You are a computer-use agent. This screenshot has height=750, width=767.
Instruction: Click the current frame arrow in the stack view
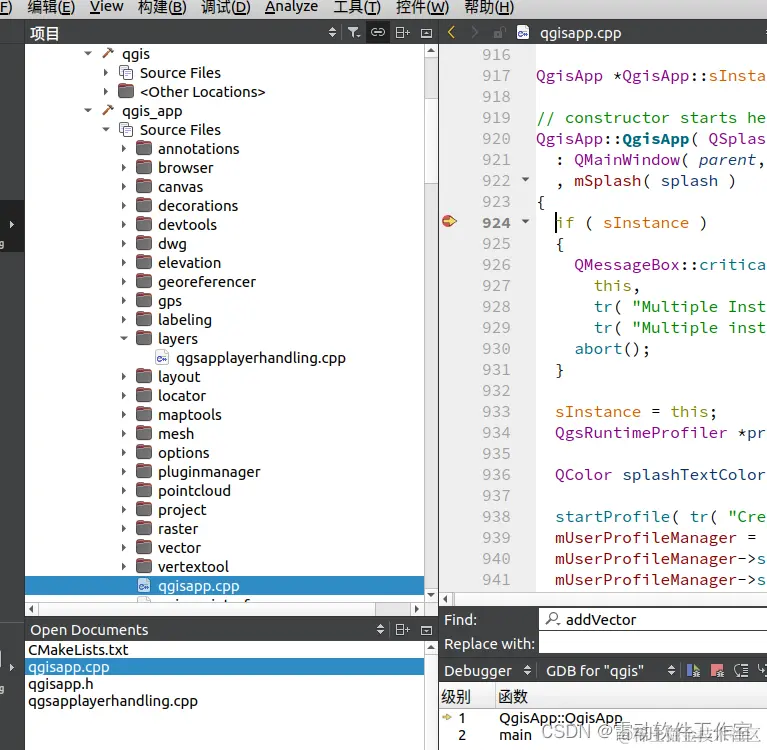pyautogui.click(x=447, y=718)
